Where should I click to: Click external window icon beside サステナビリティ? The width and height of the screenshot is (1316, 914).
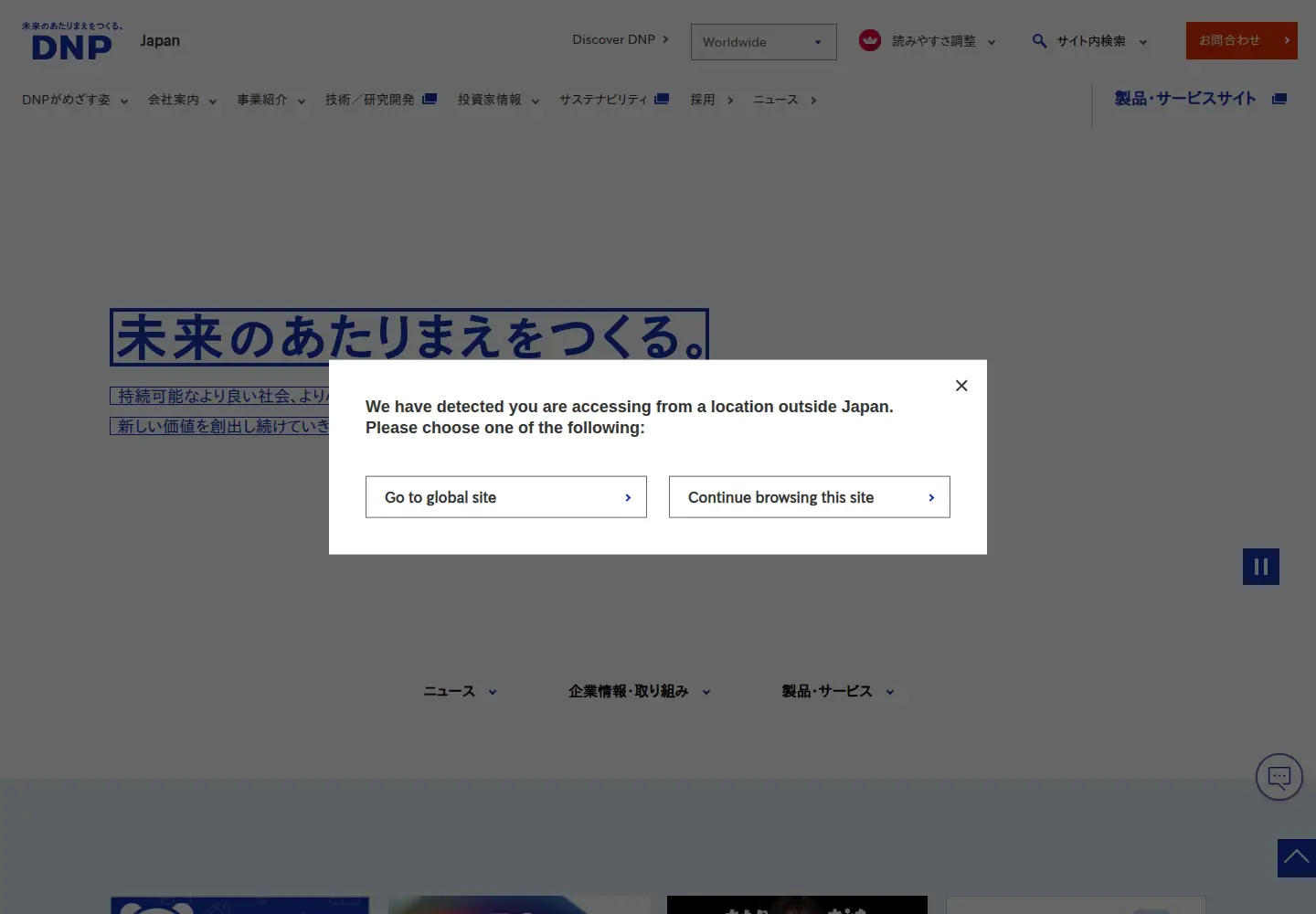tap(663, 99)
